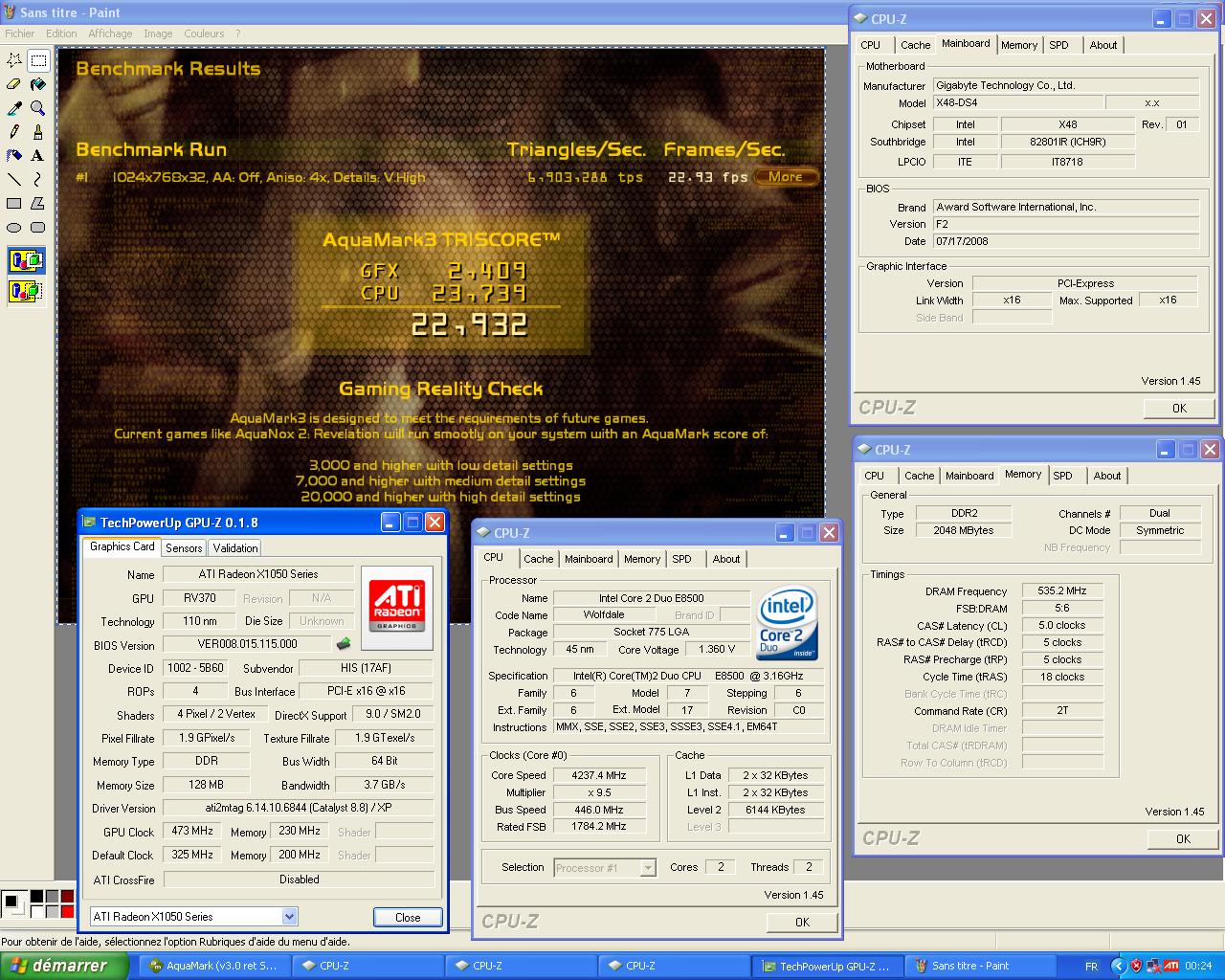Image resolution: width=1225 pixels, height=980 pixels.
Task: Click the BIOS save icon in GPU-Z
Action: click(344, 644)
